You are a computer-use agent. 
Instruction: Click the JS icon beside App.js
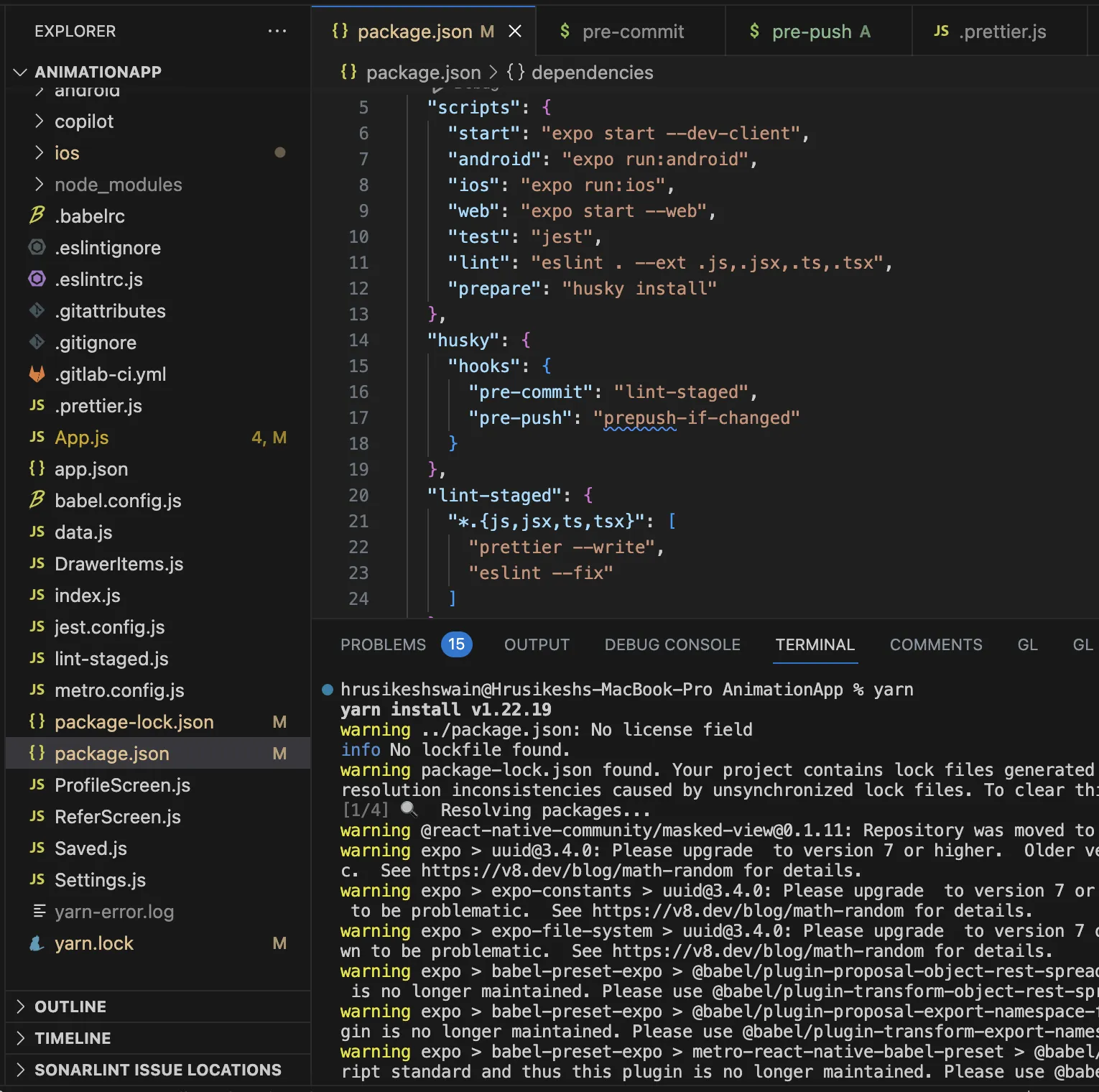37,437
